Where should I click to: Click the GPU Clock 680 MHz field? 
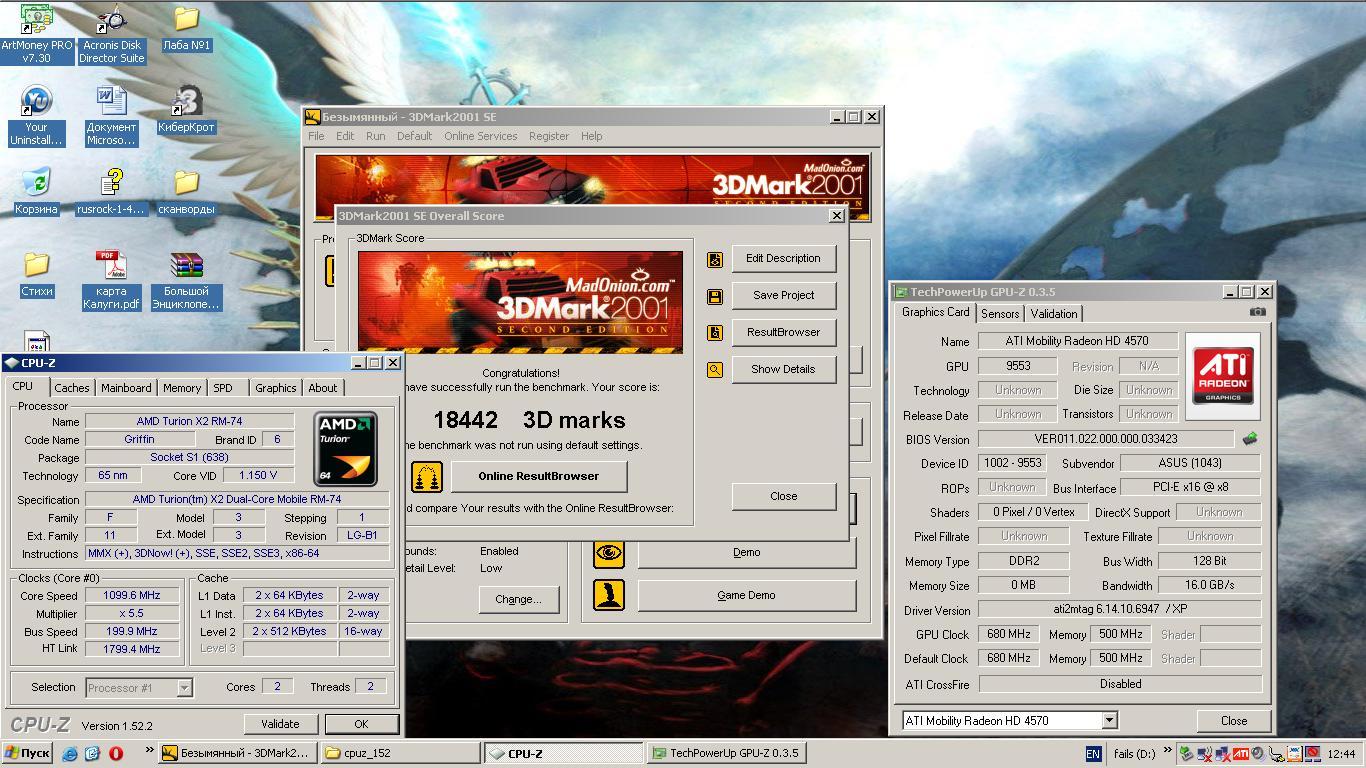[1008, 634]
